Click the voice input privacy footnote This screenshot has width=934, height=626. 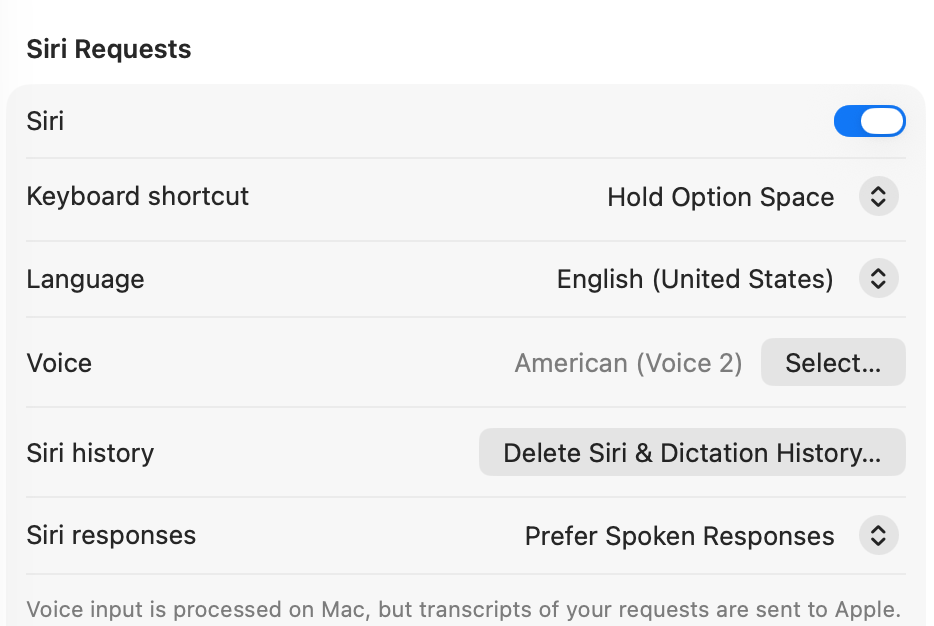tap(464, 609)
